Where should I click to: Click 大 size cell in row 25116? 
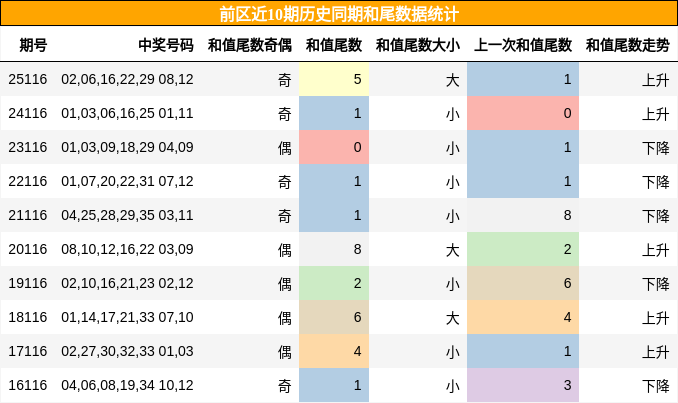click(x=452, y=80)
